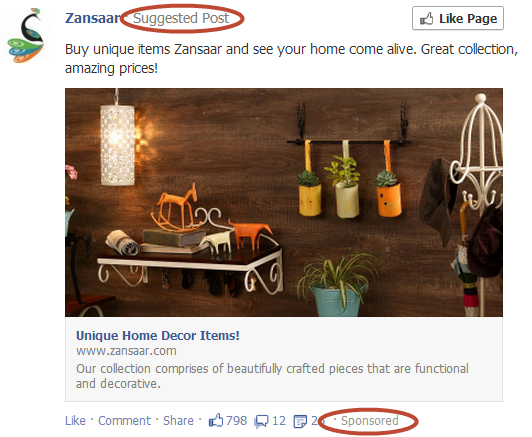532x437 pixels.
Task: Click the comment bubble icon beside 12
Action: pos(261,421)
